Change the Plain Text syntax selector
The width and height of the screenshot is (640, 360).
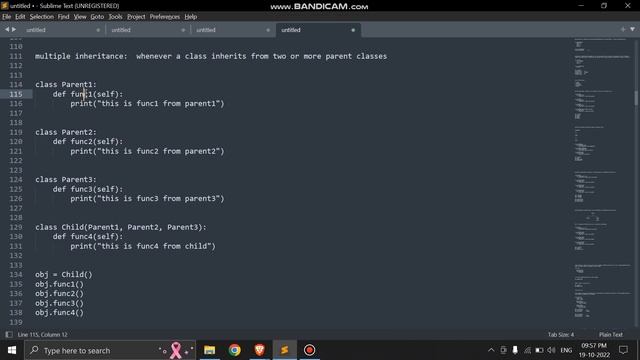[611, 334]
